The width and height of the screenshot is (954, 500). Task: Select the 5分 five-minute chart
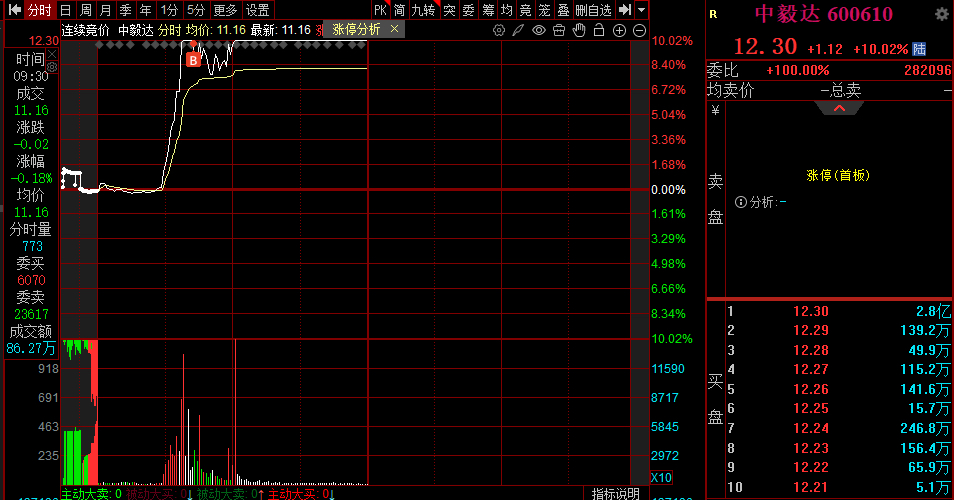tap(196, 10)
